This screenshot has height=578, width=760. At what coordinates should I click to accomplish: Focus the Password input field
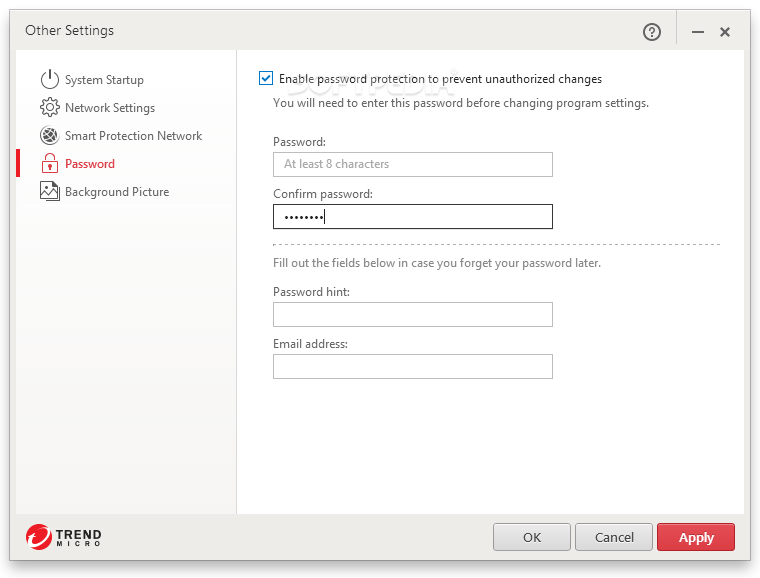coord(412,164)
